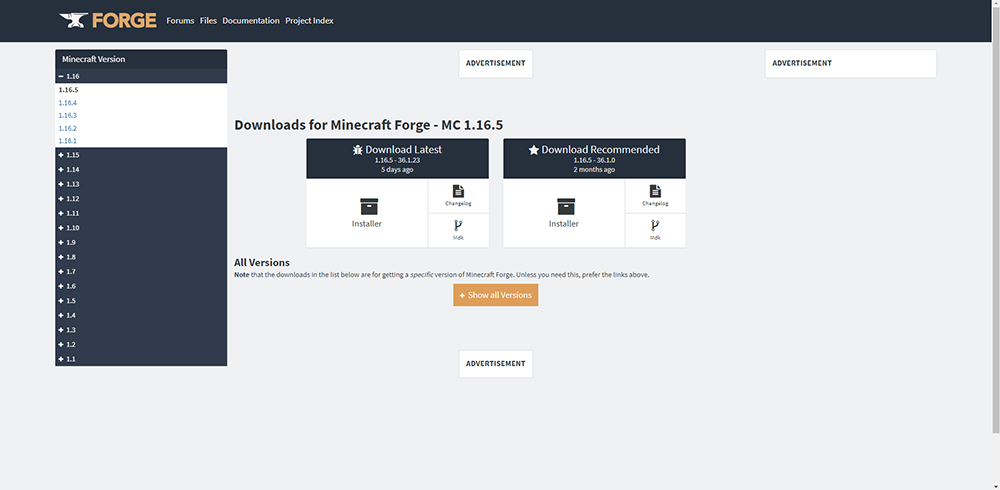Open the Documentation menu item
This screenshot has width=1000, height=490.
[251, 20]
